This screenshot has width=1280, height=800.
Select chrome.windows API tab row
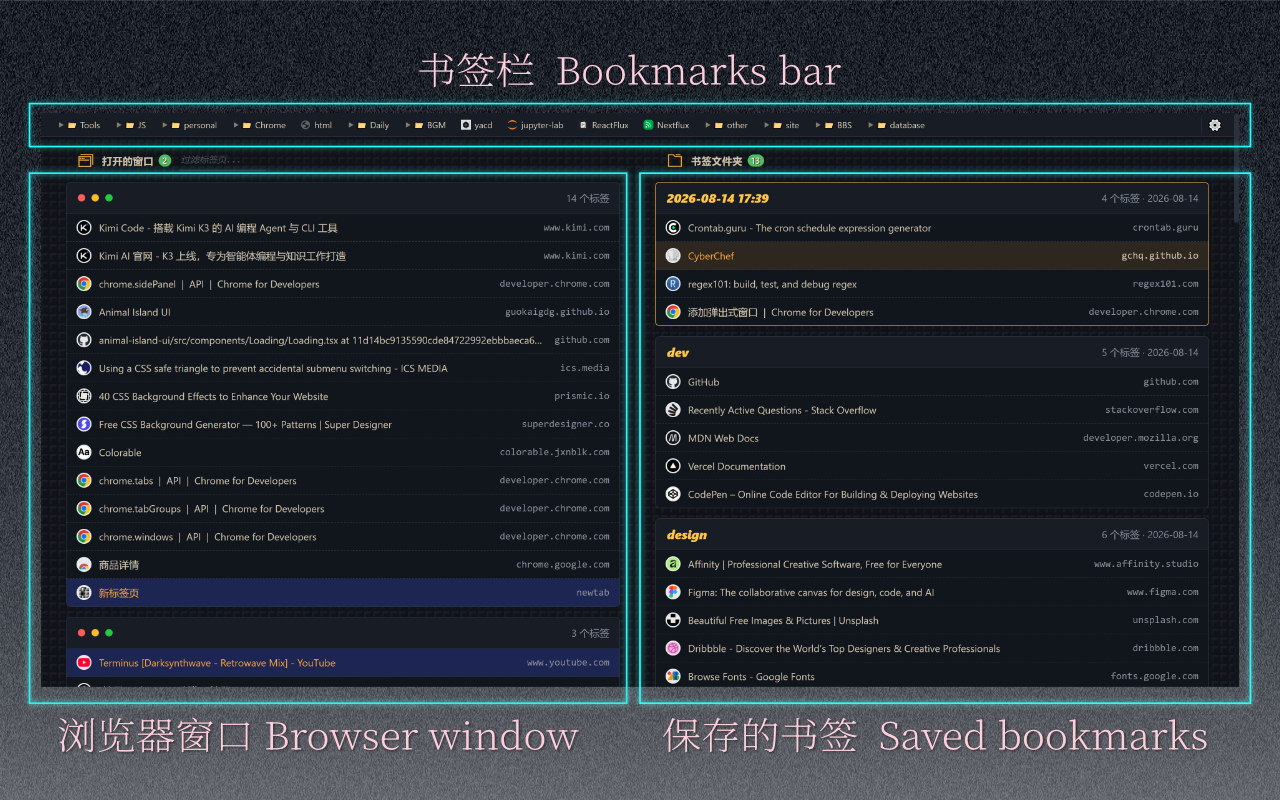pyautogui.click(x=343, y=536)
